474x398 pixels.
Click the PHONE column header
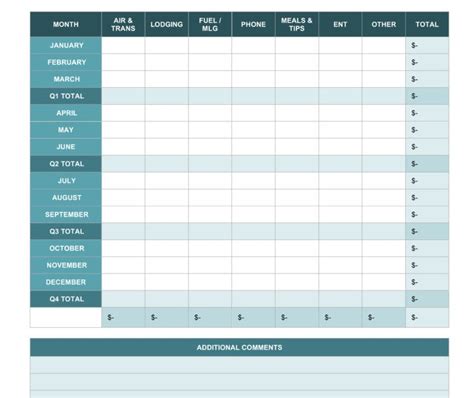coord(253,24)
